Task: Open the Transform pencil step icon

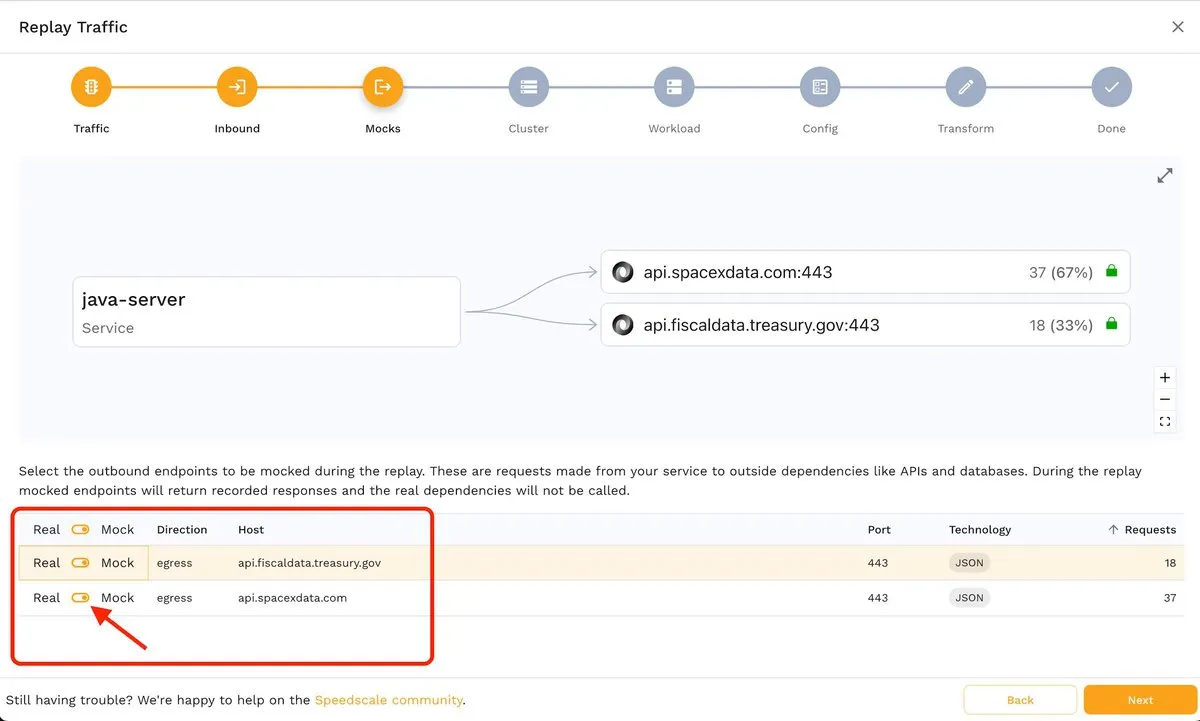Action: click(x=965, y=87)
